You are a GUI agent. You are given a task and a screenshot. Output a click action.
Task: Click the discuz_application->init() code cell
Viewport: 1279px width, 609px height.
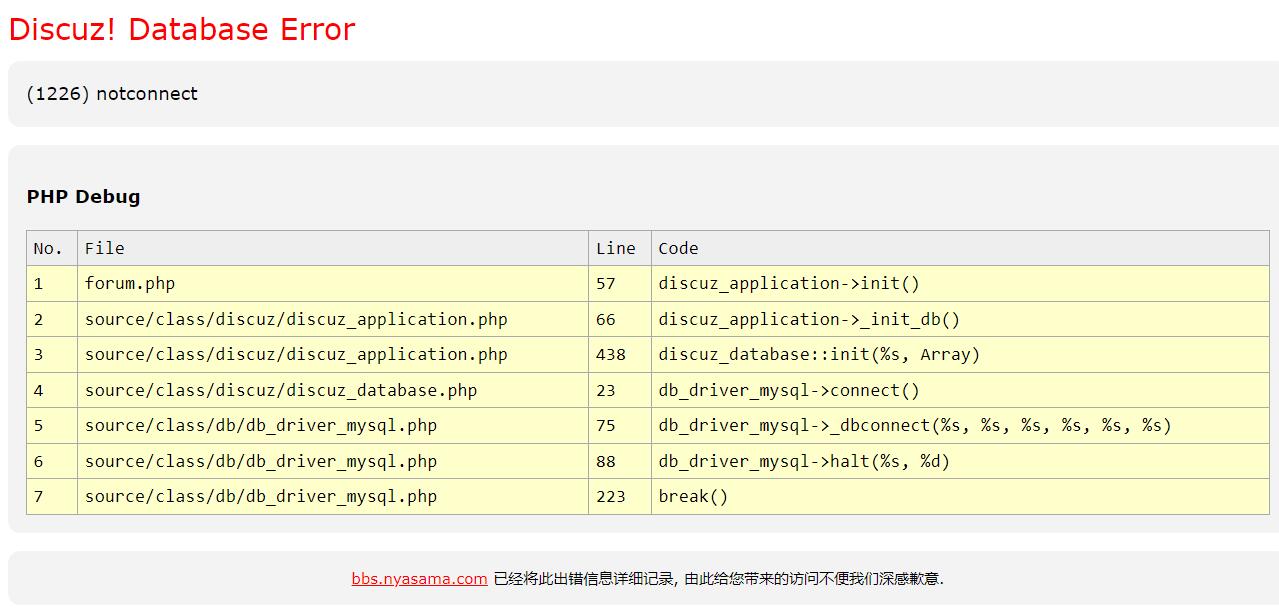(x=788, y=284)
